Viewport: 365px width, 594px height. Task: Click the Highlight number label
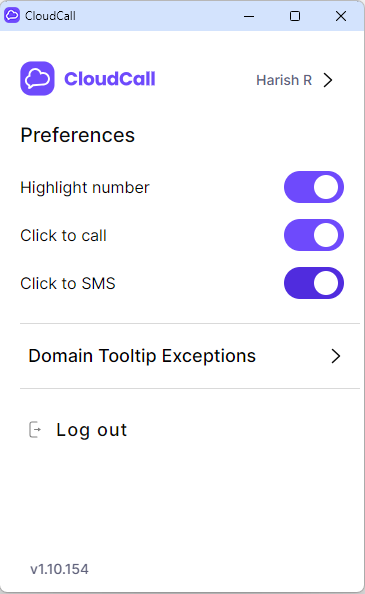85,188
